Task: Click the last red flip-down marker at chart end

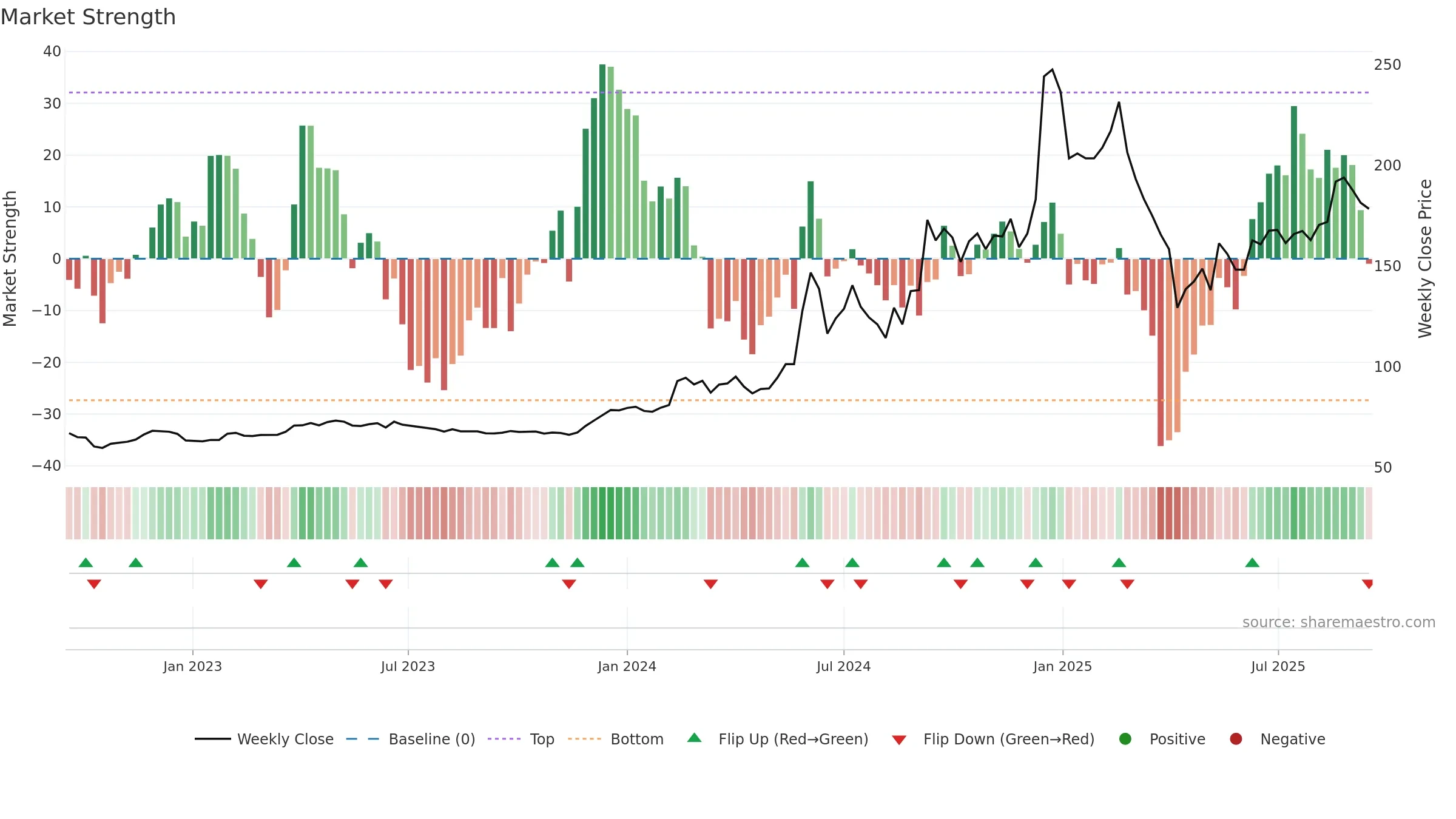Action: click(1367, 584)
